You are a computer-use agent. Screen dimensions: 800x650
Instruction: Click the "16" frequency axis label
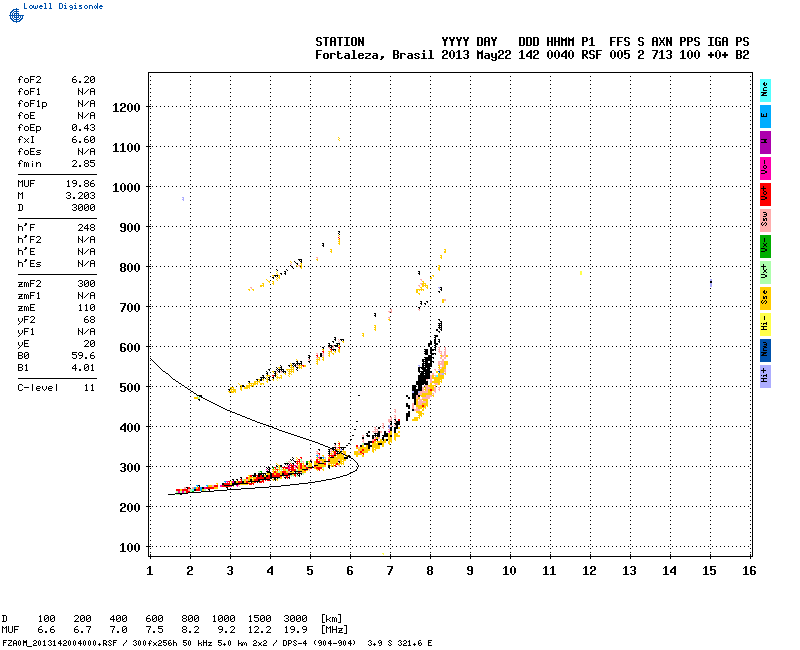749,571
